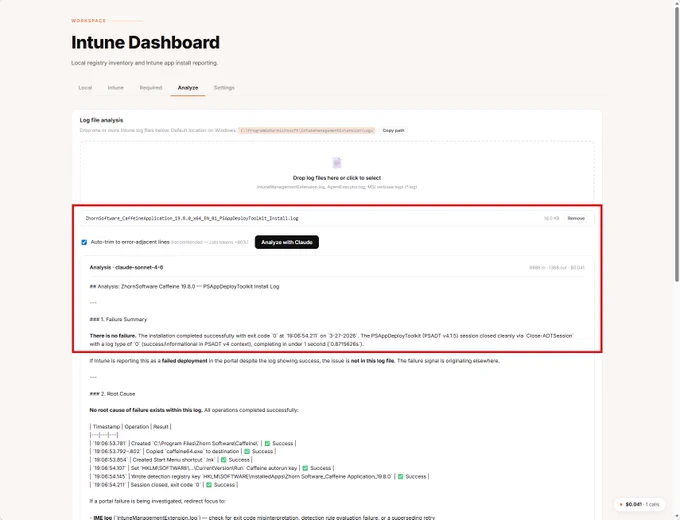Click the file size label '16.0 KB'
Viewport: 680px width, 520px height.
tap(551, 218)
